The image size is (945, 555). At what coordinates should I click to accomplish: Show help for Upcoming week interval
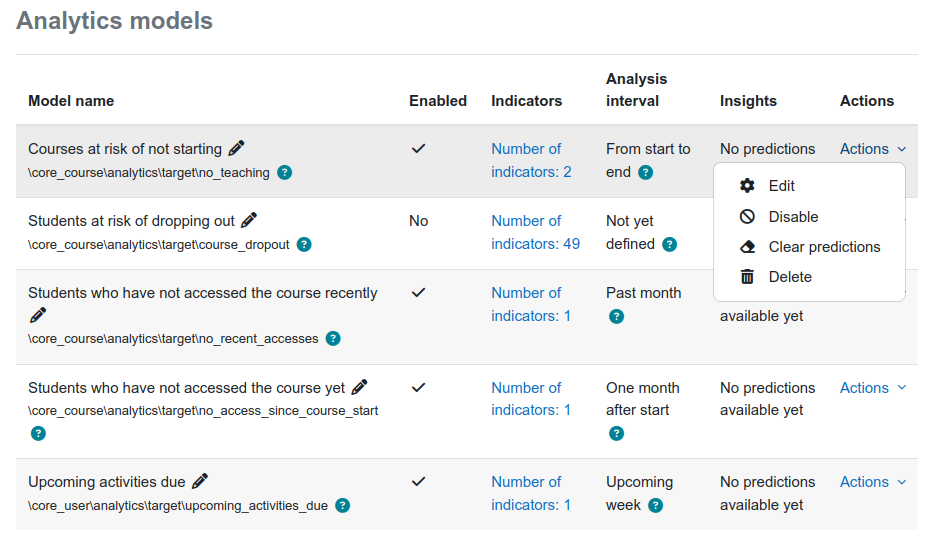(x=655, y=506)
